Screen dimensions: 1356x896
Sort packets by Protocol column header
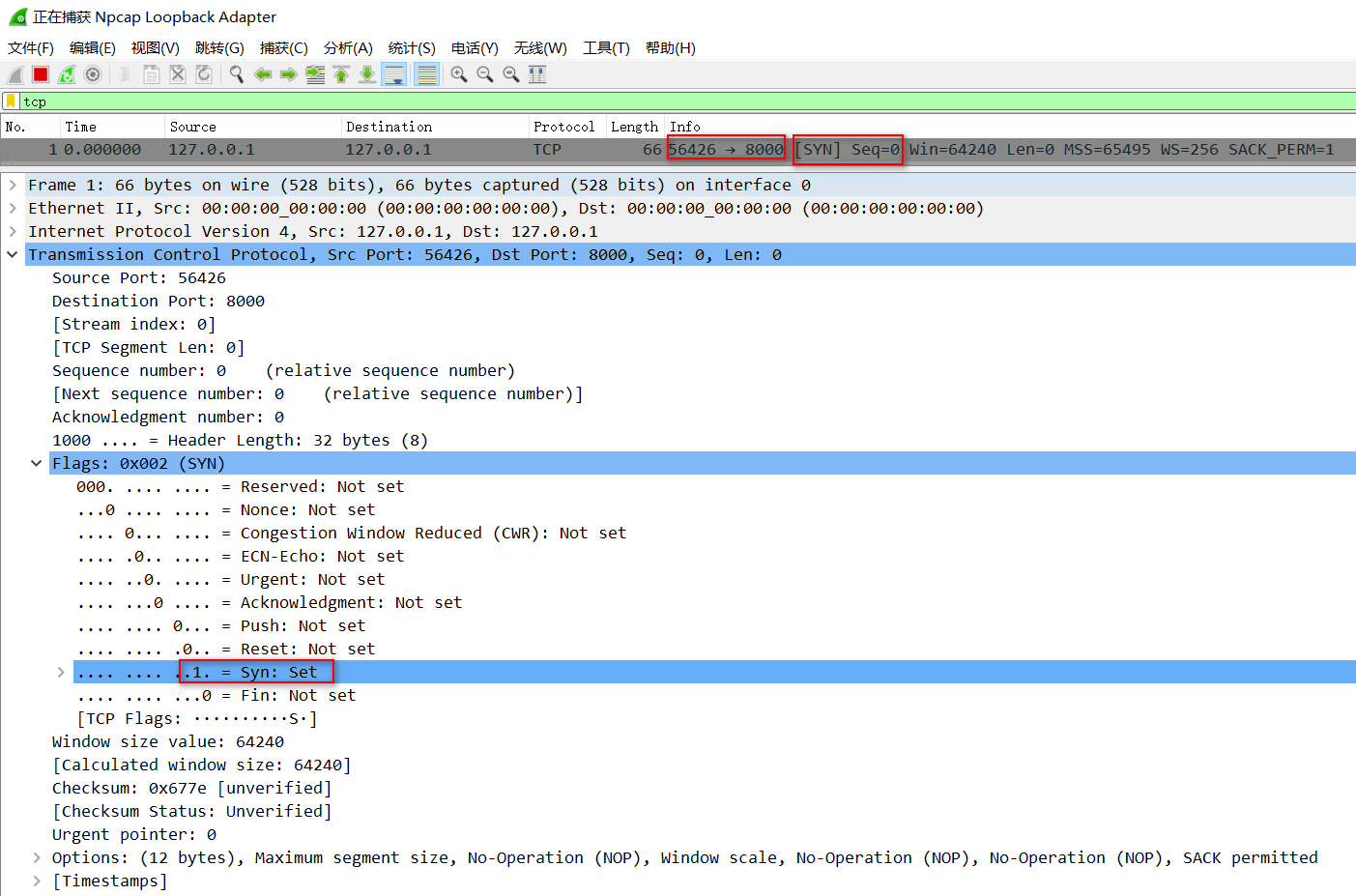tap(563, 127)
